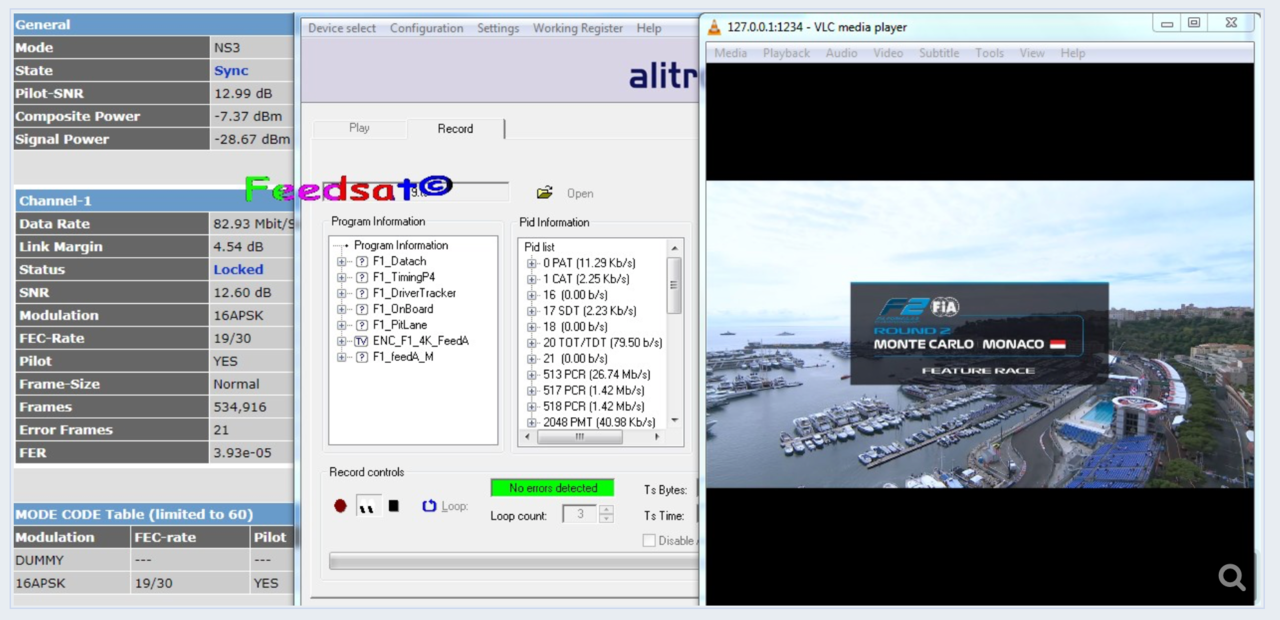This screenshot has width=1280, height=620.
Task: Open the Configuration menu
Action: tap(426, 28)
